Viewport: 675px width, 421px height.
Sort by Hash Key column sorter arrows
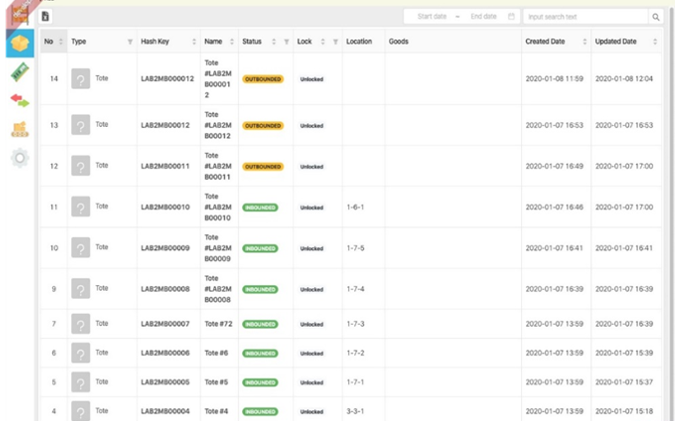click(194, 42)
